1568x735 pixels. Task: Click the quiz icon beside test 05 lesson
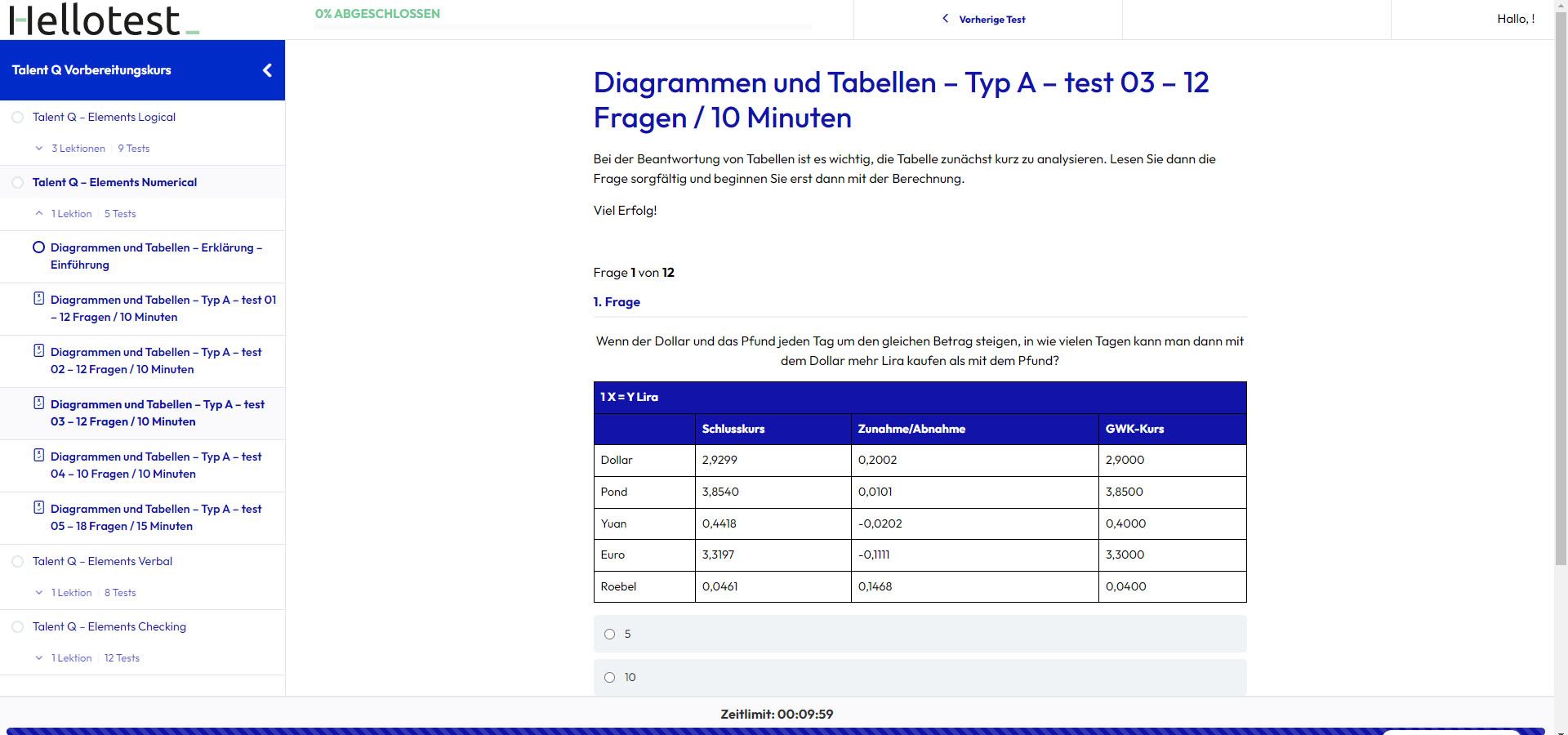click(38, 507)
